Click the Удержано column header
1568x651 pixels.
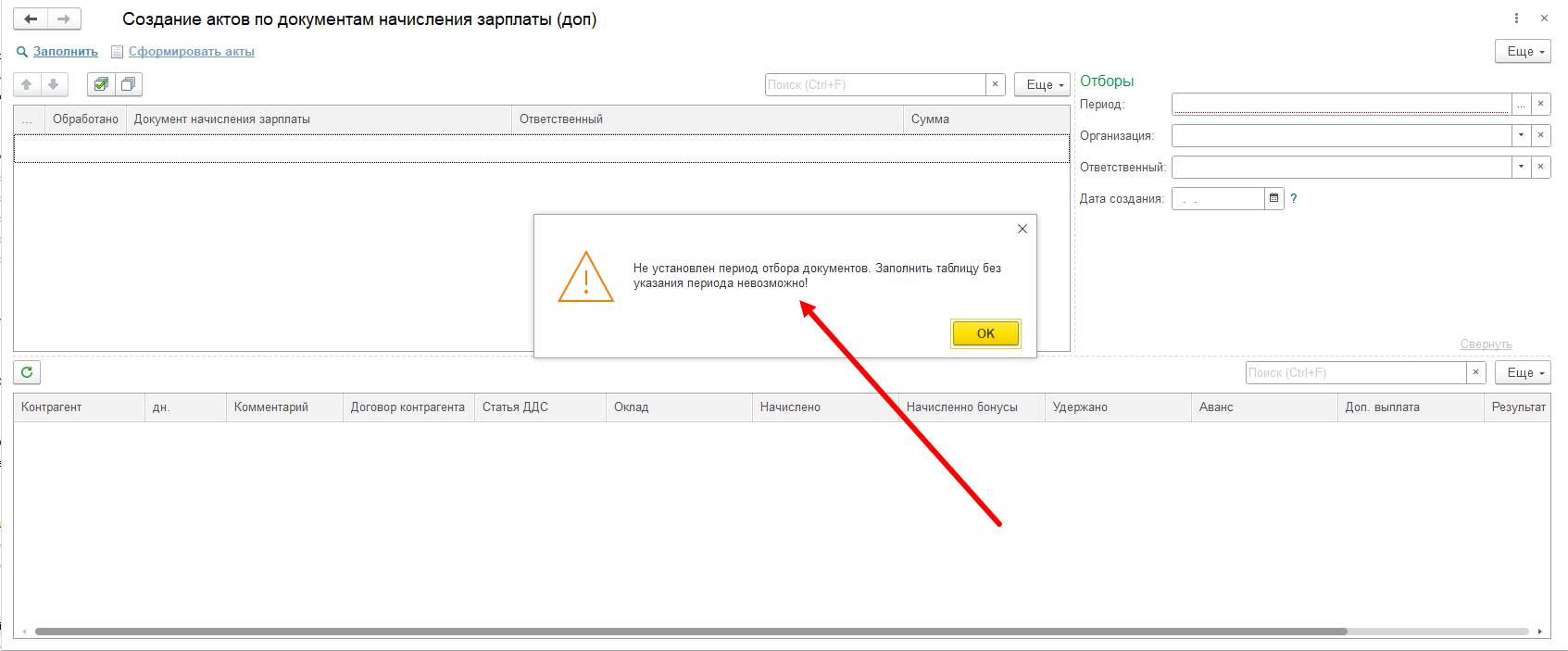(x=1118, y=407)
